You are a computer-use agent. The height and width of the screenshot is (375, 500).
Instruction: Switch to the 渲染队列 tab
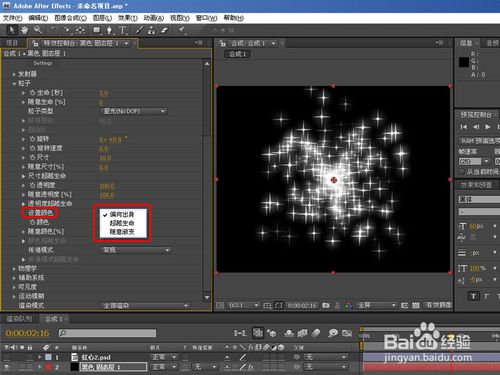pyautogui.click(x=19, y=319)
